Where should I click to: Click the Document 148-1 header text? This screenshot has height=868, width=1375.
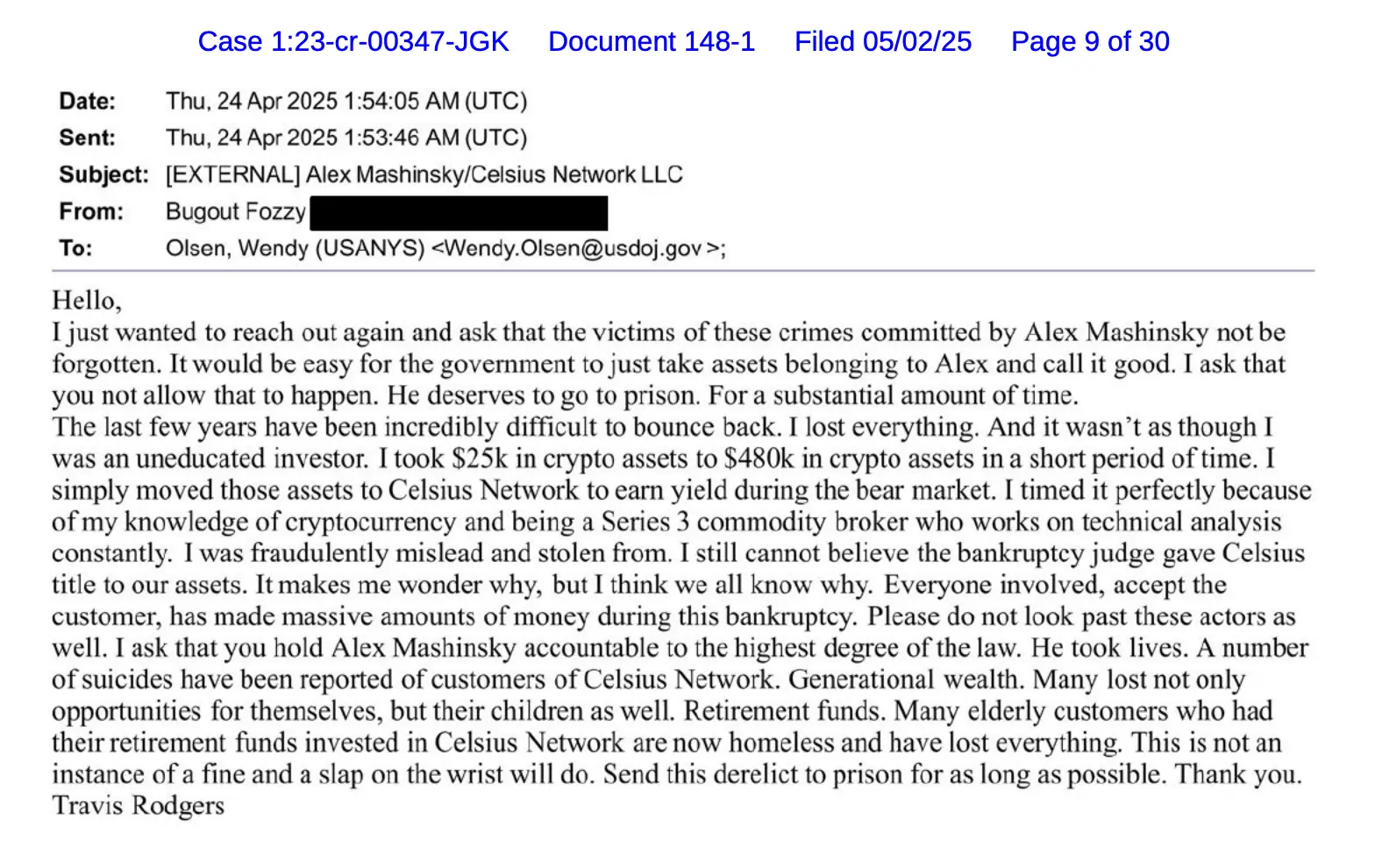tap(651, 41)
